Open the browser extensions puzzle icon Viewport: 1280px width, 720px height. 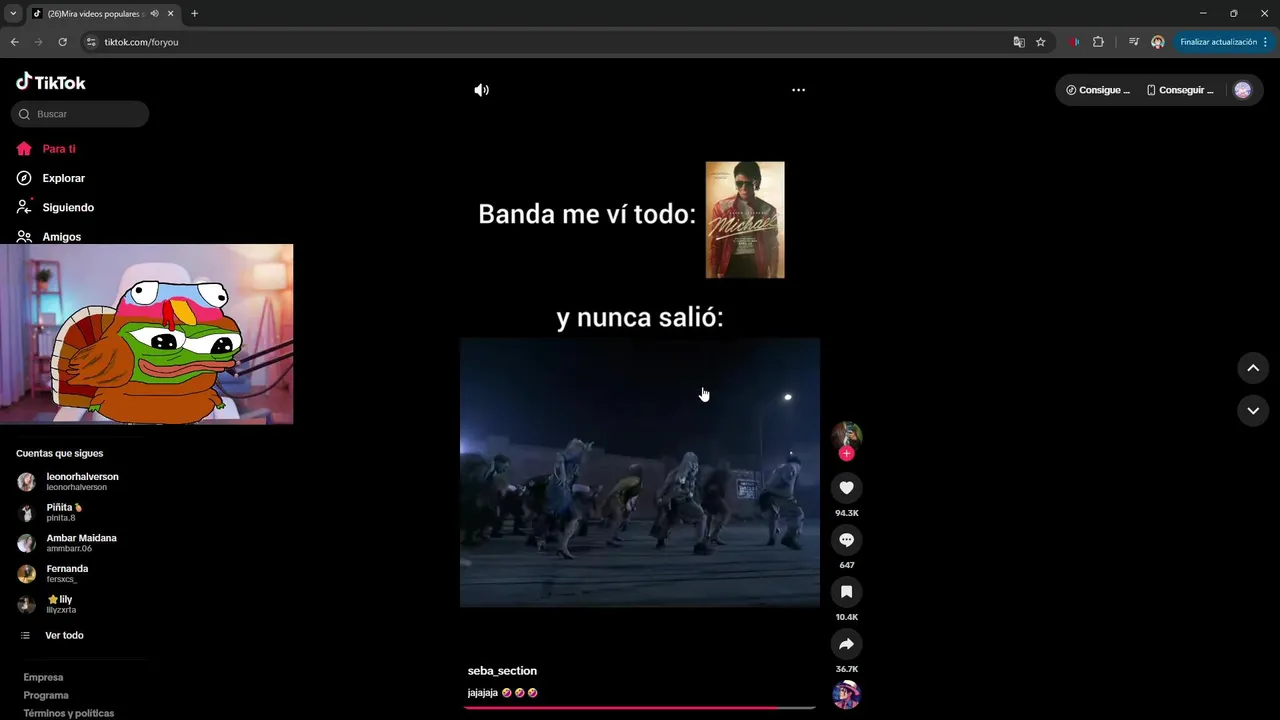click(x=1098, y=42)
